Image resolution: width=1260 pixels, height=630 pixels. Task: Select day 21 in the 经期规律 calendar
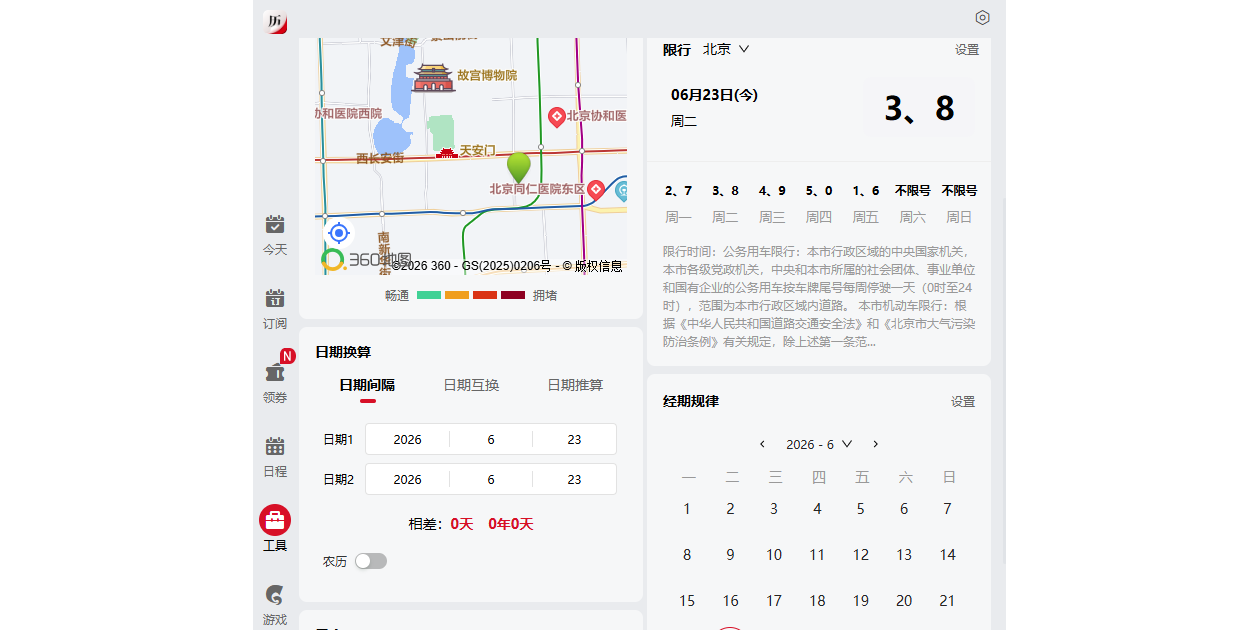(x=947, y=601)
